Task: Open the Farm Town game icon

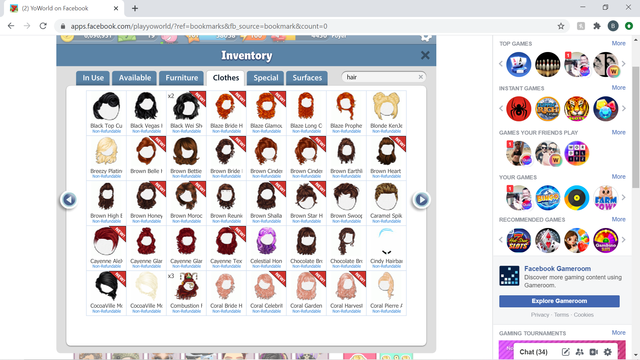Action: [606, 198]
